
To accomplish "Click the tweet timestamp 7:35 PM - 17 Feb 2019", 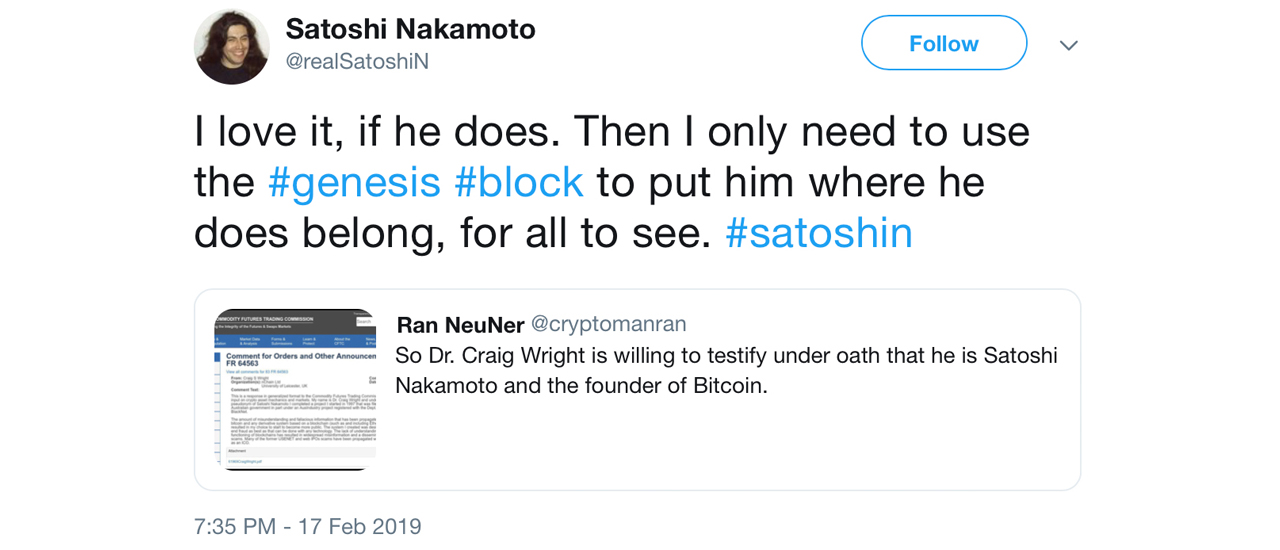I will coord(308,526).
